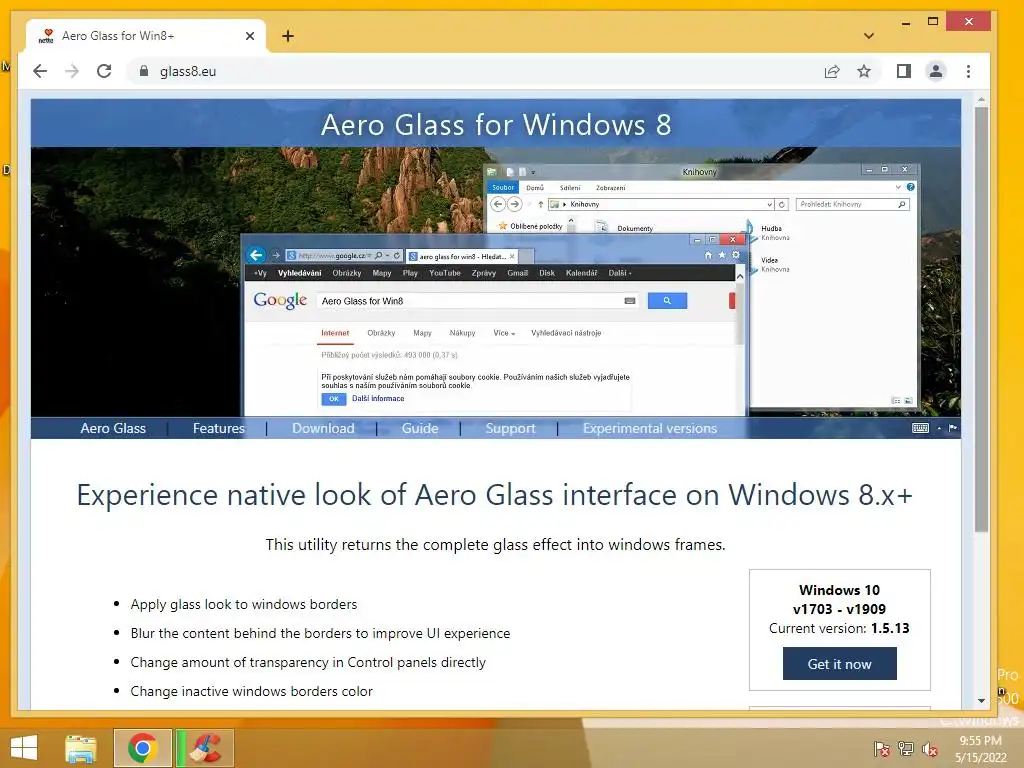Click scrollbar up arrow
The height and width of the screenshot is (768, 1024).
click(981, 100)
